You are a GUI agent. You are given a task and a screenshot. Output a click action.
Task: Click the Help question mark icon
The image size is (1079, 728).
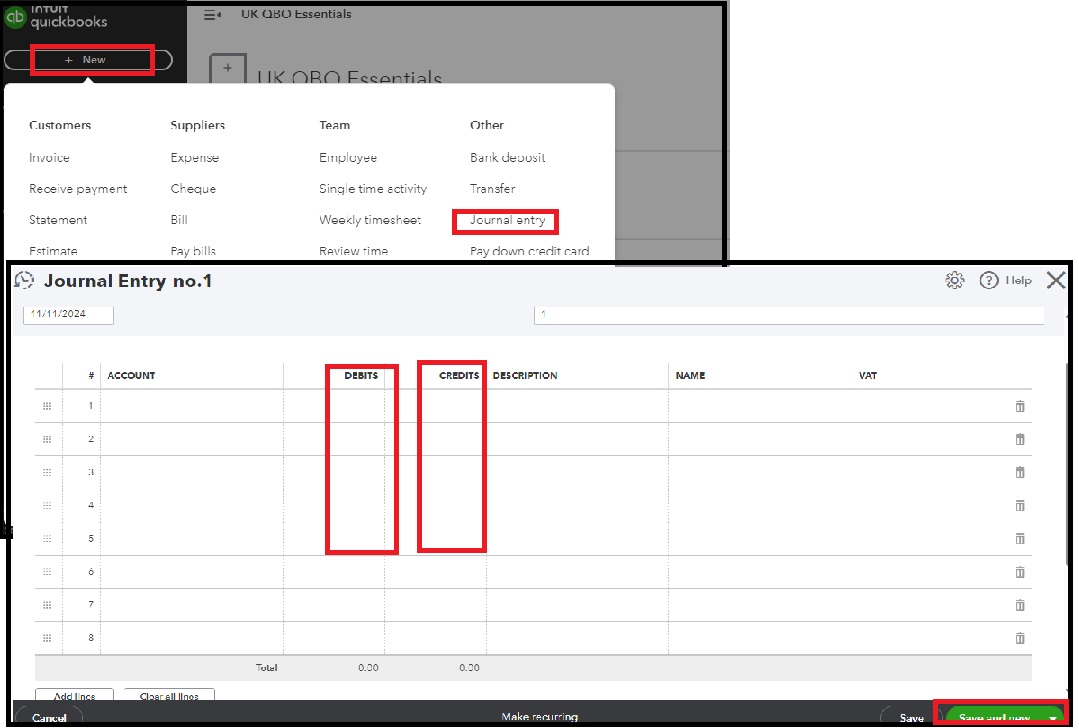(x=988, y=280)
